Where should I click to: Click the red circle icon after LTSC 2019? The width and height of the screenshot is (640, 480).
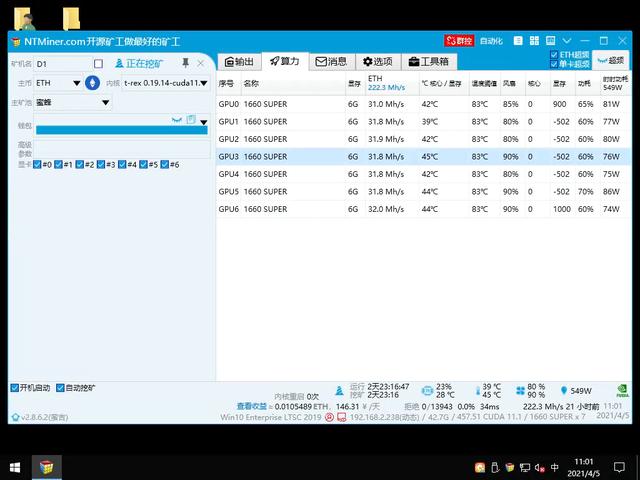(x=329, y=417)
